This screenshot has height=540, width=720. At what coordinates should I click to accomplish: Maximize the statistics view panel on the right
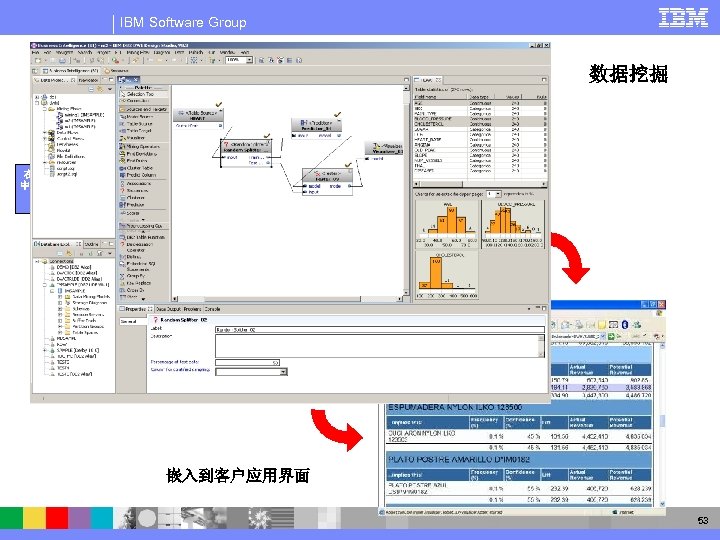[x=544, y=80]
